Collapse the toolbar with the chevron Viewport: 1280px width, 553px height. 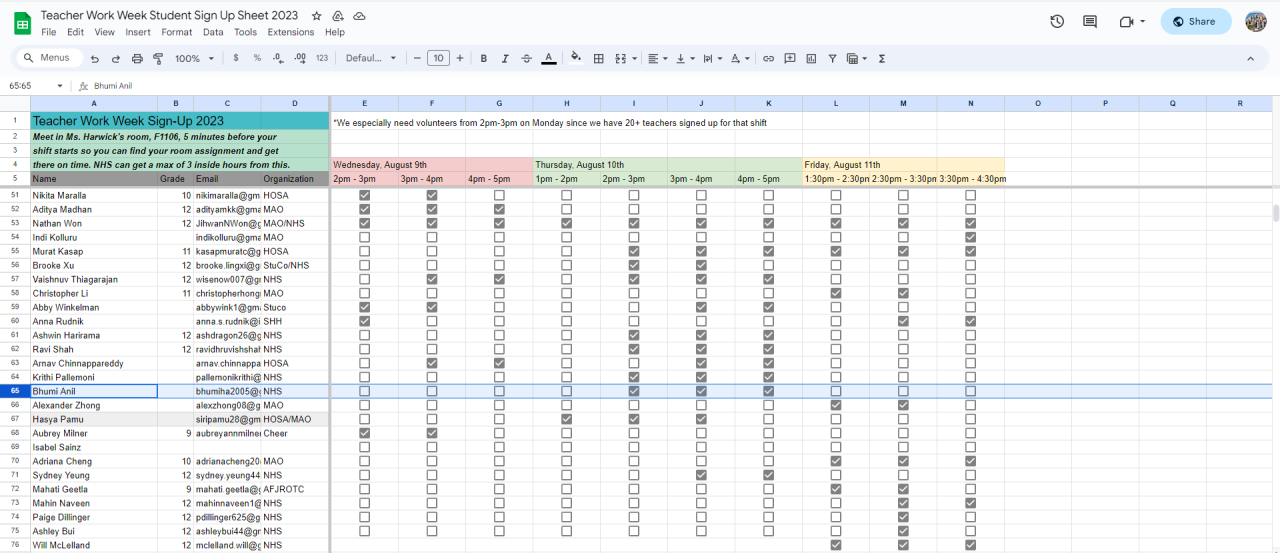coord(1250,59)
